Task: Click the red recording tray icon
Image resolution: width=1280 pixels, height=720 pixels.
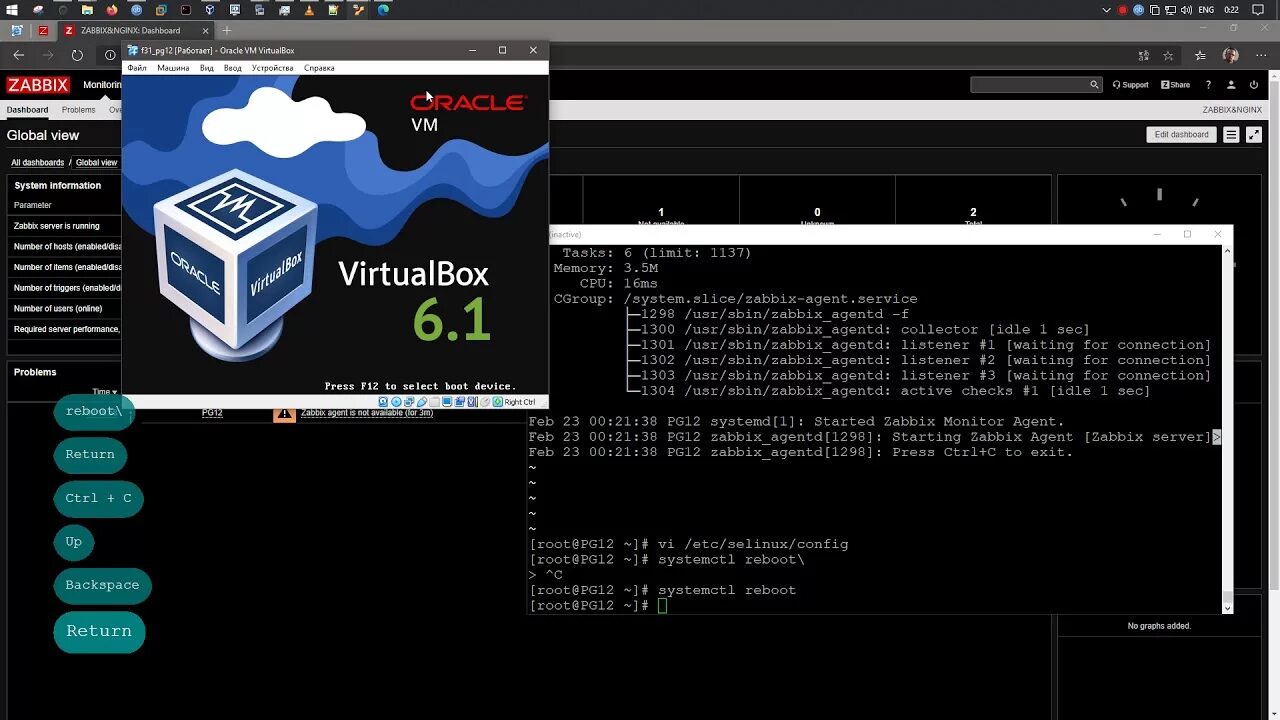Action: point(1123,10)
